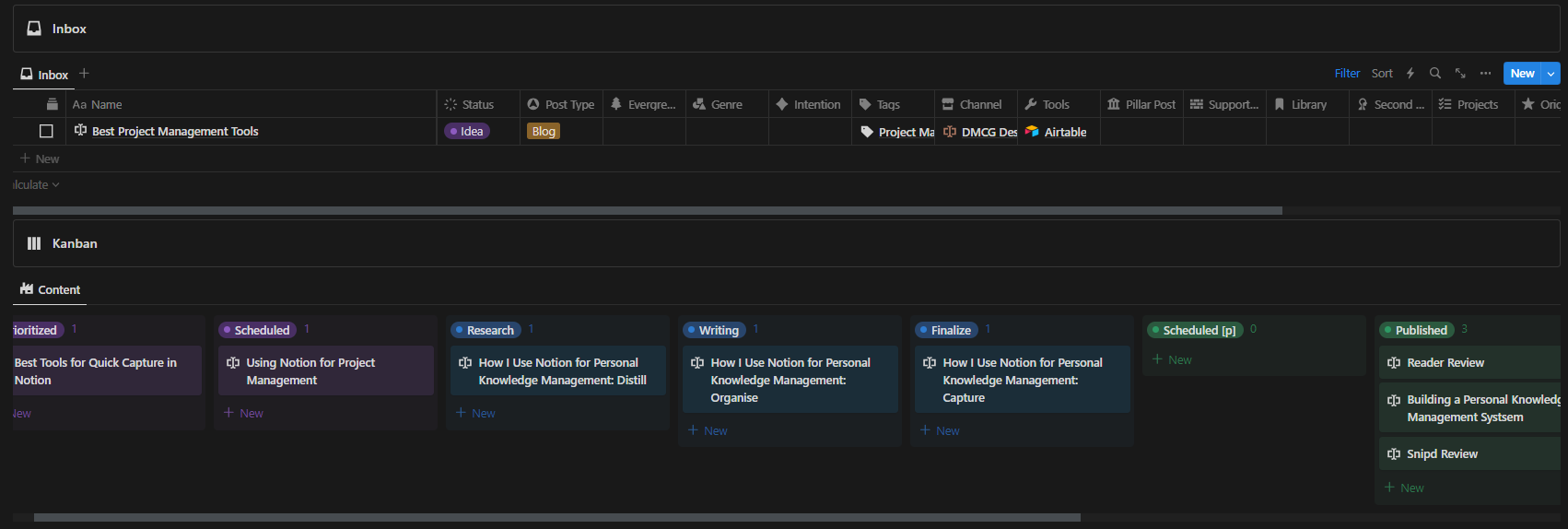Click the Status column loader icon
The width and height of the screenshot is (1568, 529).
click(451, 104)
